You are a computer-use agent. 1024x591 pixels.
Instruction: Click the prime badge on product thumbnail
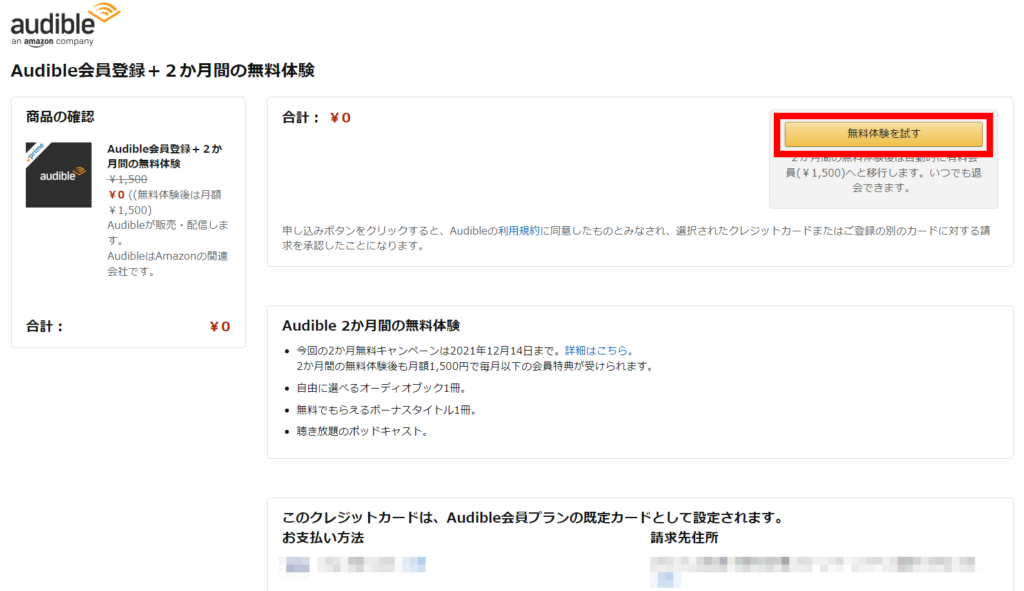click(x=37, y=152)
